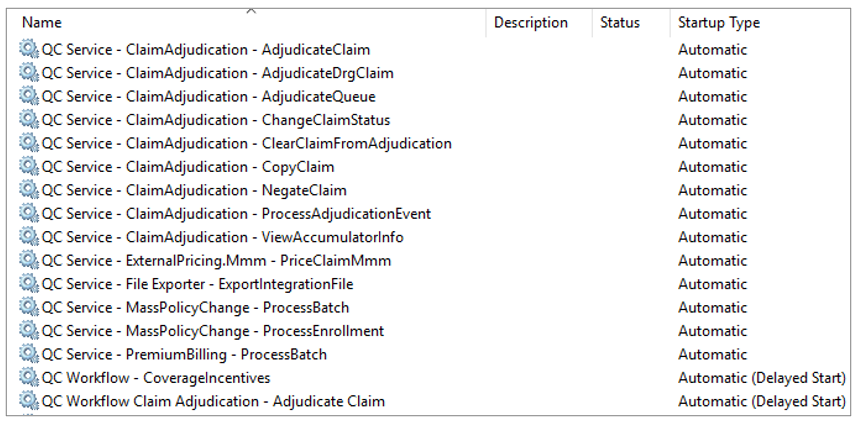Select PremiumBilling - ProcessBatch service
859x422 pixels.
point(184,354)
